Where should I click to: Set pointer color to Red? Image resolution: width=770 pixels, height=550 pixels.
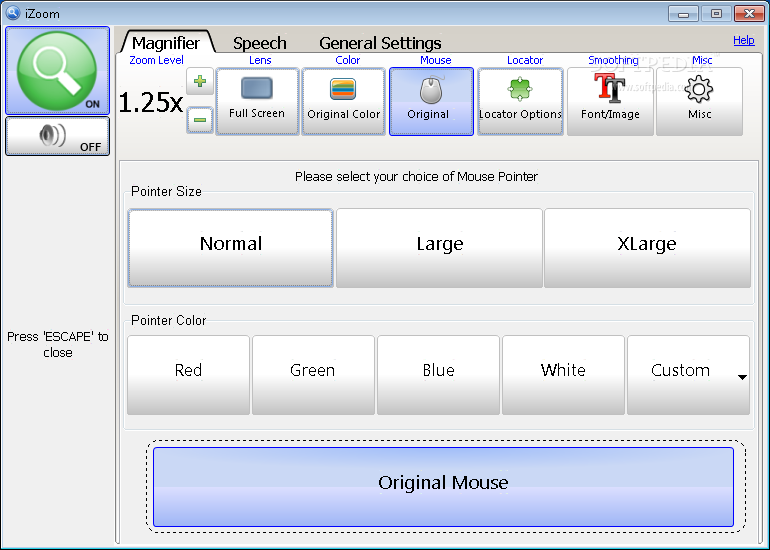[189, 375]
